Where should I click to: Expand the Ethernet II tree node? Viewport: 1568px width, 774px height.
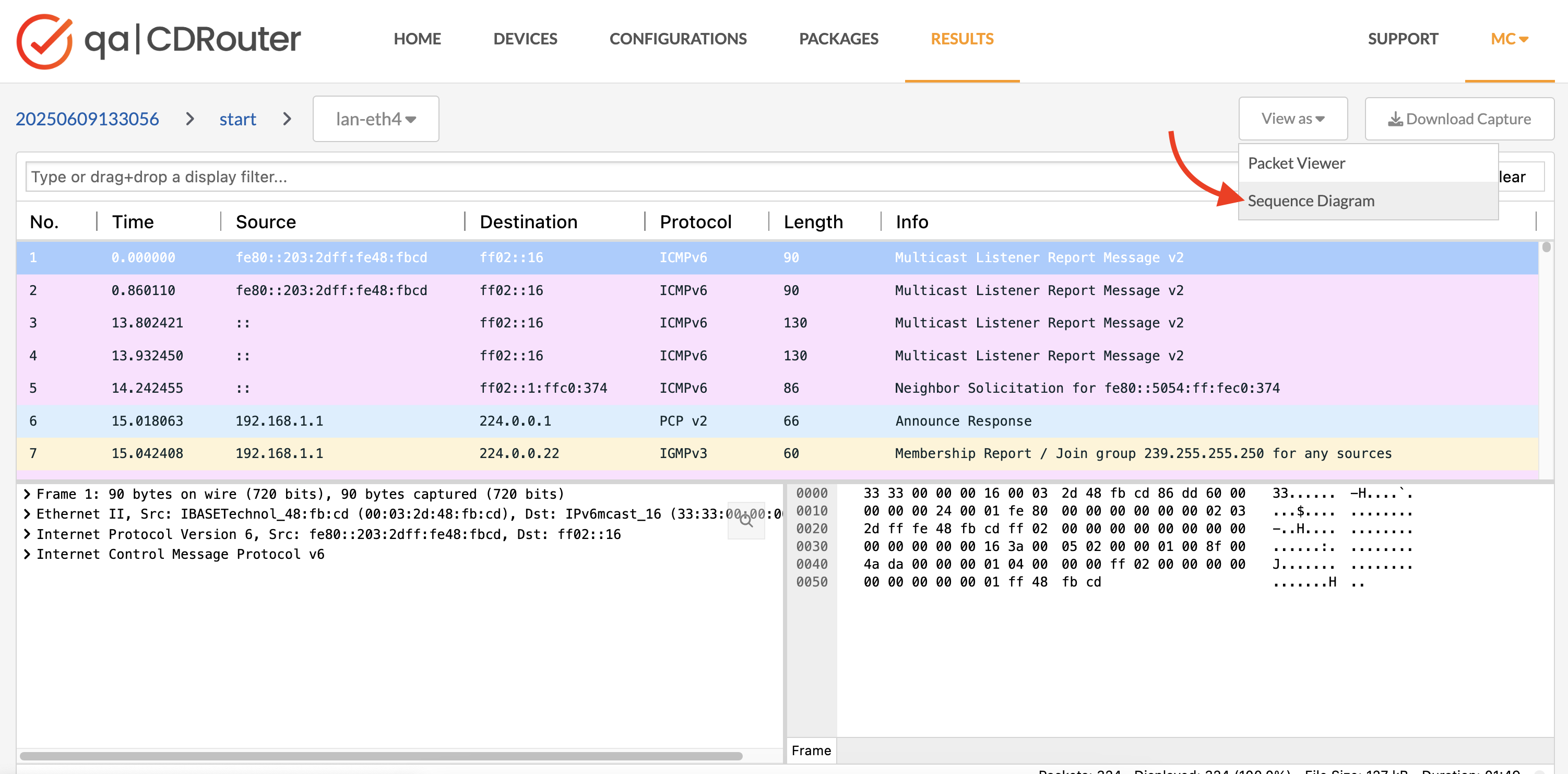pos(27,514)
